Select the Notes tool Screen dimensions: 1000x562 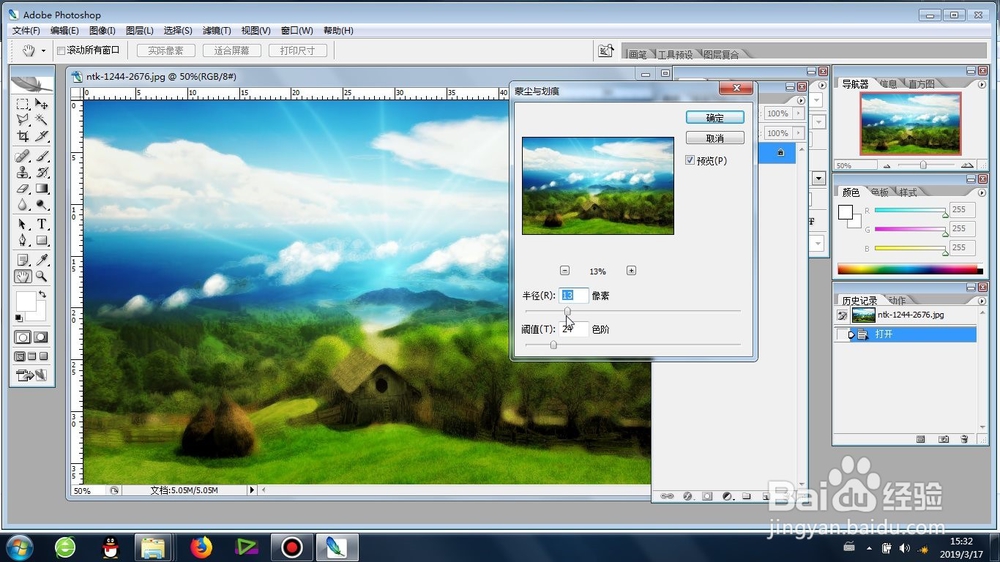point(23,260)
